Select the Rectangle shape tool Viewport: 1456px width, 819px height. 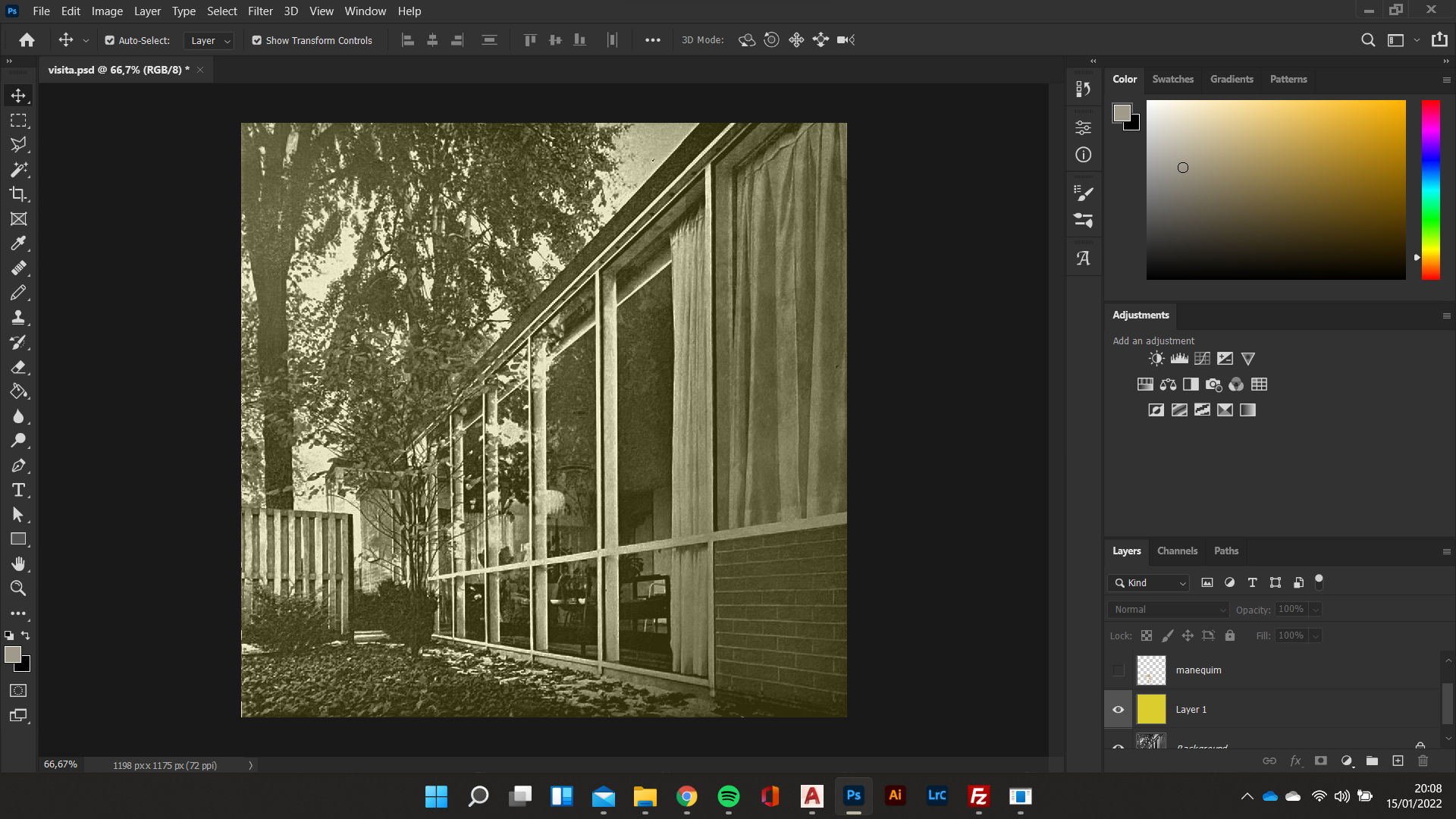(18, 539)
